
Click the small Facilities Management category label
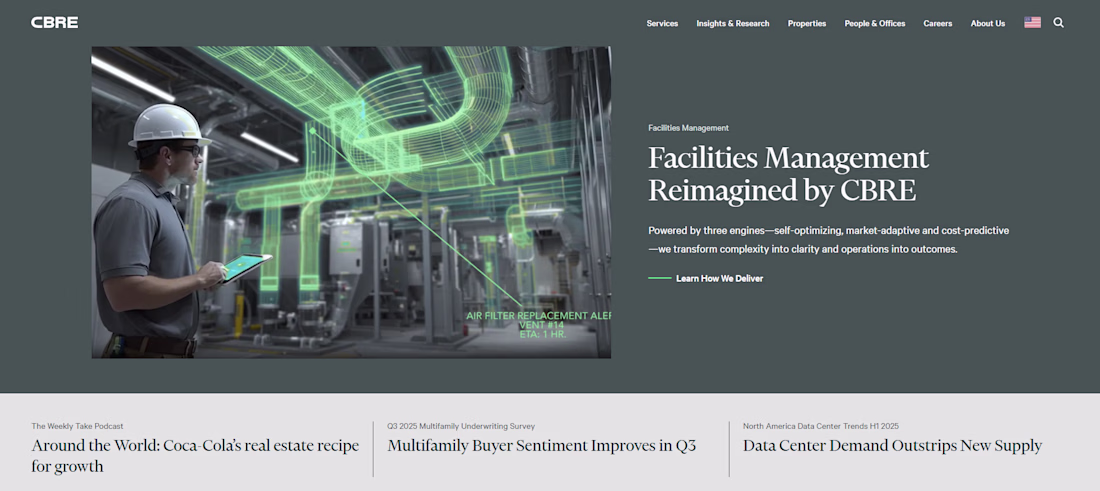tap(688, 128)
